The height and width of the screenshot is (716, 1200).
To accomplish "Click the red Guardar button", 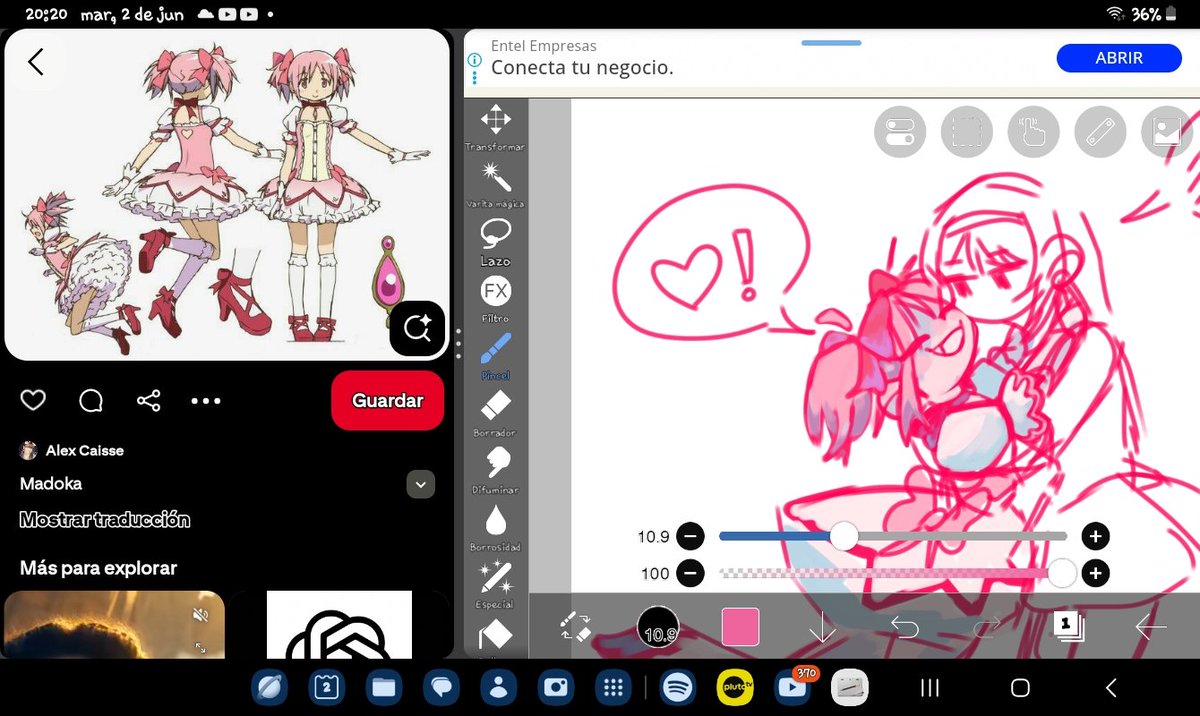I will pyautogui.click(x=387, y=401).
